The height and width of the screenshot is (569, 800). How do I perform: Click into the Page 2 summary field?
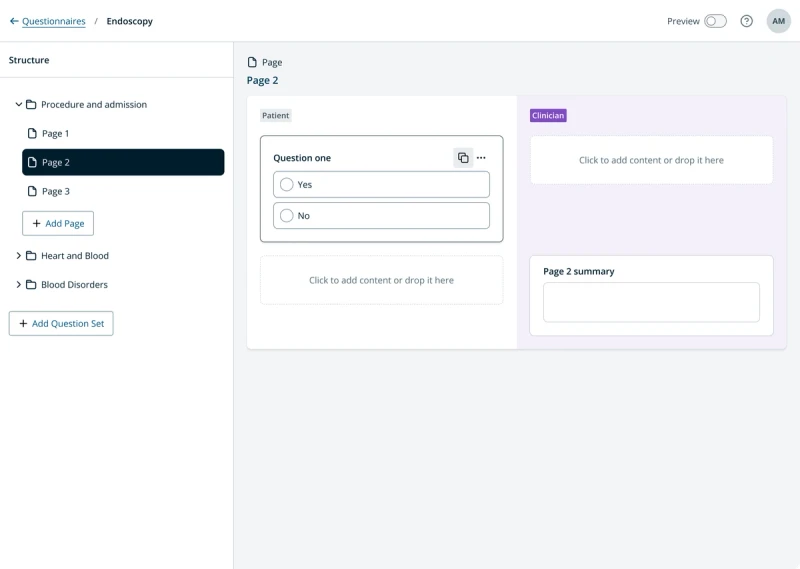pos(651,302)
